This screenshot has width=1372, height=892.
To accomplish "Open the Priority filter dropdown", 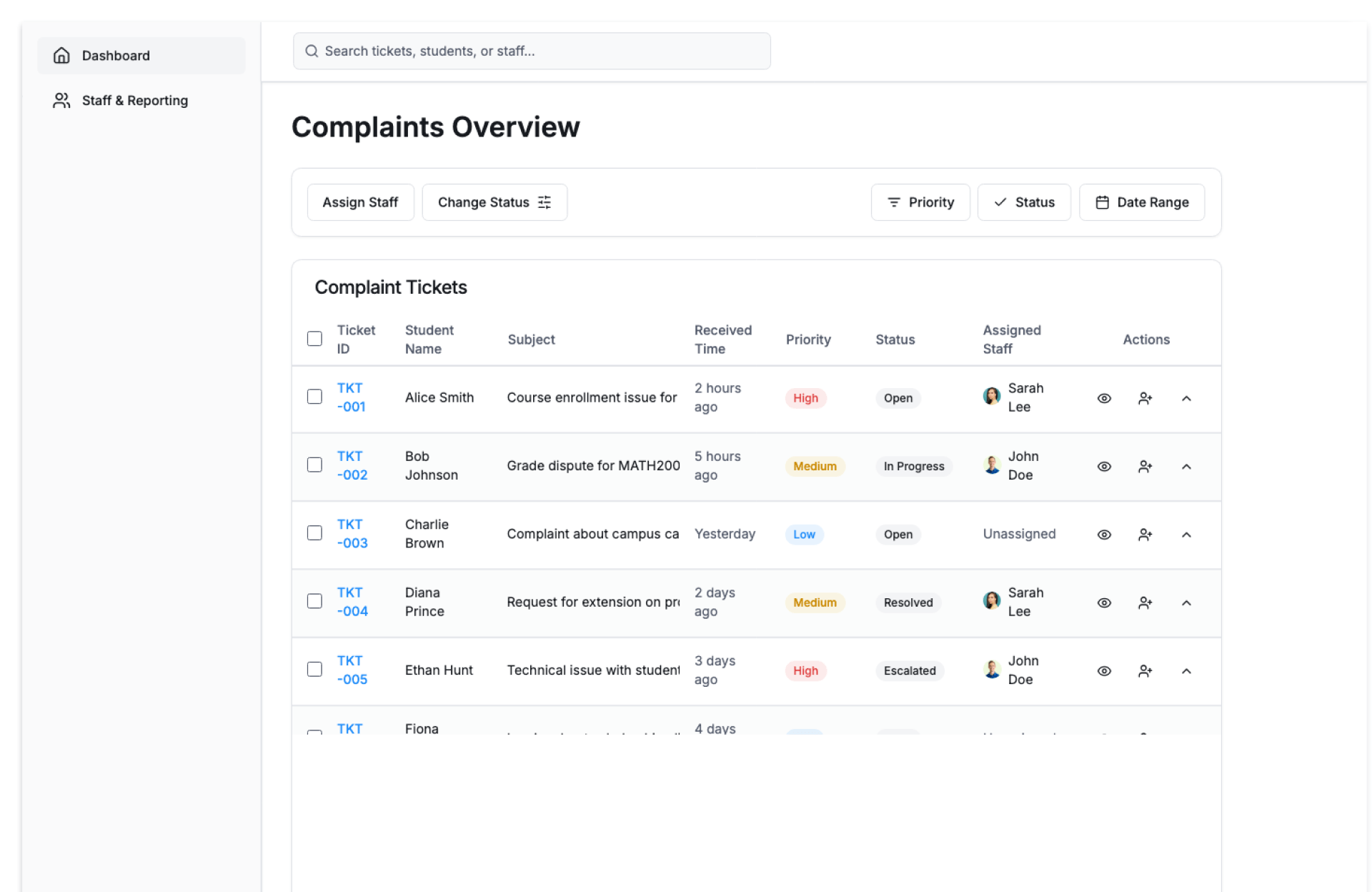I will (x=920, y=202).
